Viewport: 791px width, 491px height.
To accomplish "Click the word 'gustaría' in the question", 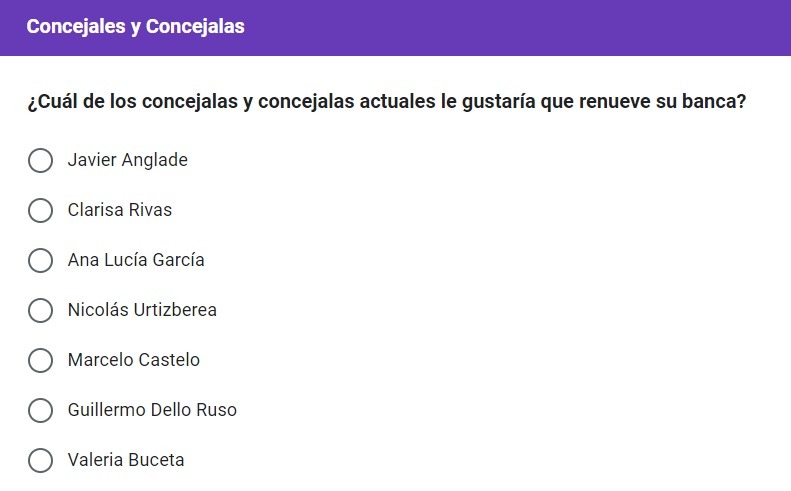I will coord(498,102).
